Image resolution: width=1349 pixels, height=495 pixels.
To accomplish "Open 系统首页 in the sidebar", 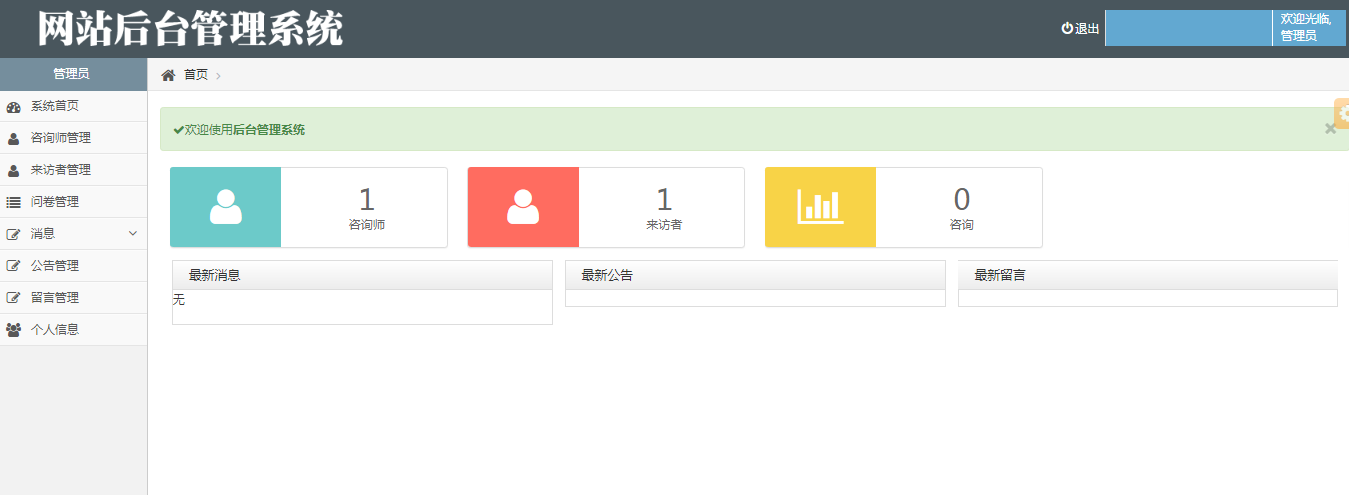I will tap(74, 106).
